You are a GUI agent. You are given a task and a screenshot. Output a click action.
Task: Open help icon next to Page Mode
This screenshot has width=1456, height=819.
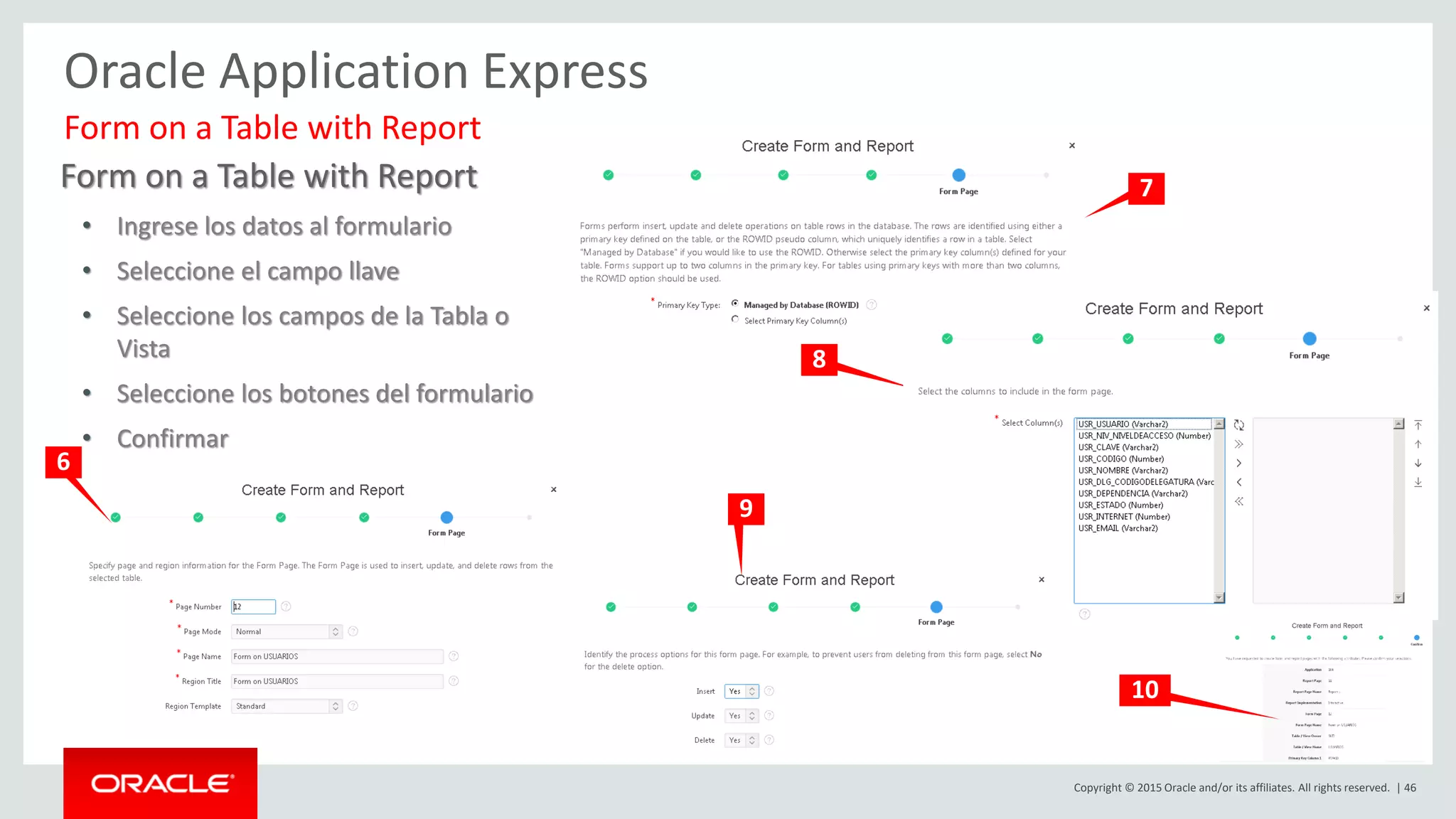pos(353,631)
